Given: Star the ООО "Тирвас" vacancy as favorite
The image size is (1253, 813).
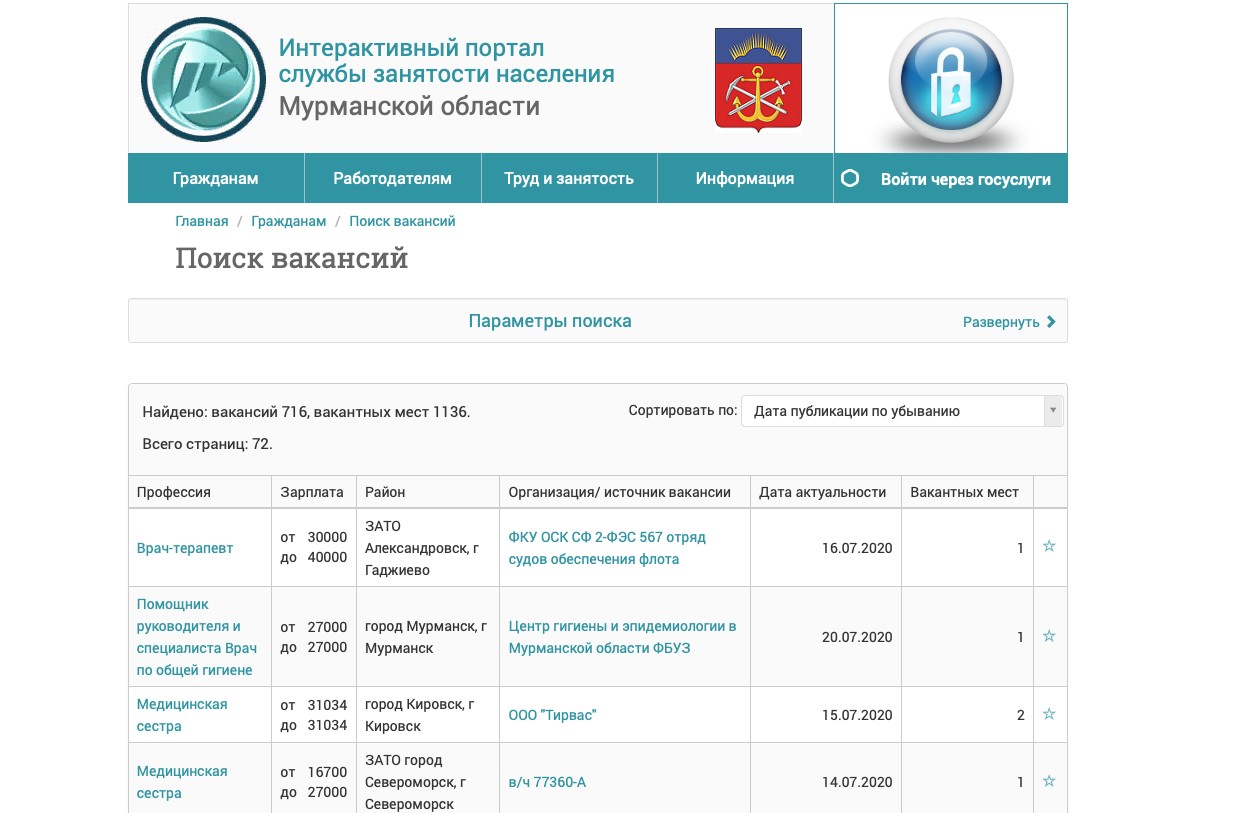Looking at the screenshot, I should point(1049,714).
